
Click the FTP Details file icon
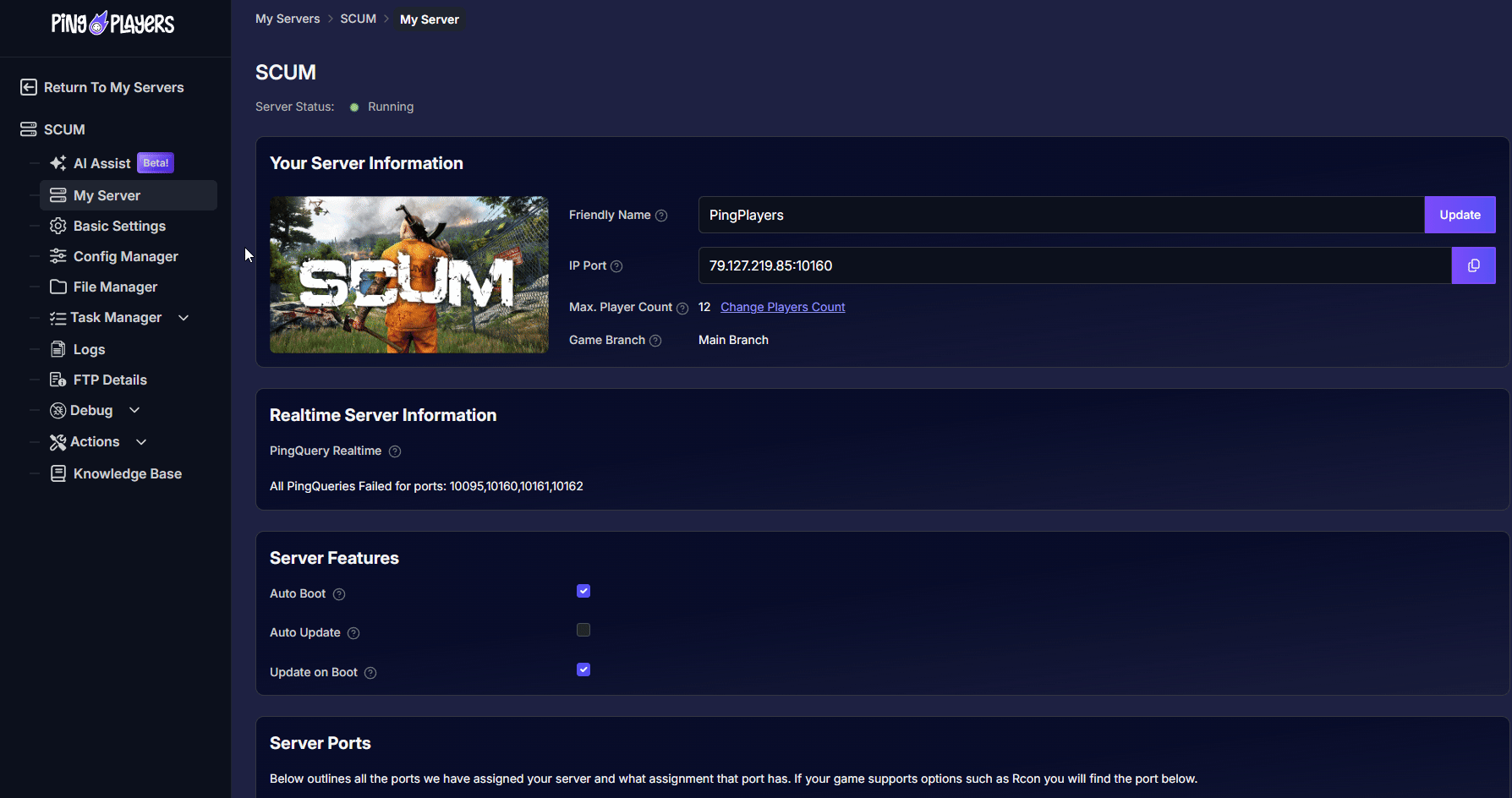click(58, 380)
